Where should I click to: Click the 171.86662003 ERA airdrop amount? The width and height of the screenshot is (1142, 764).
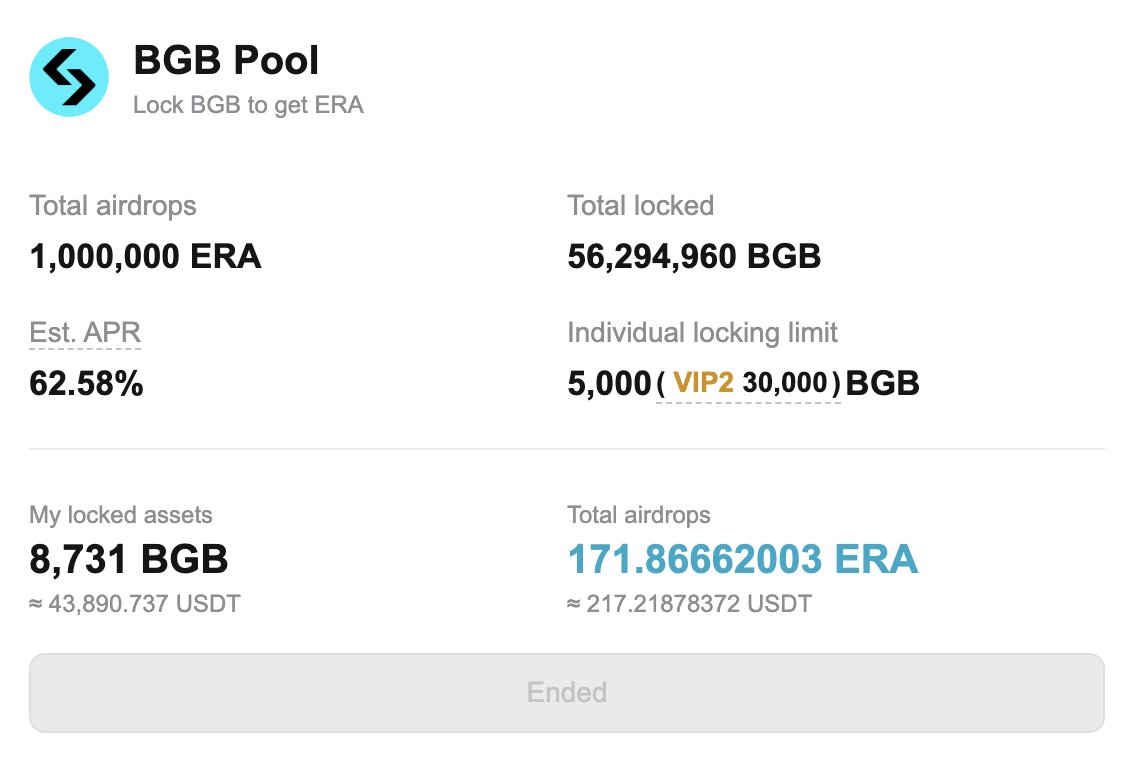click(742, 559)
